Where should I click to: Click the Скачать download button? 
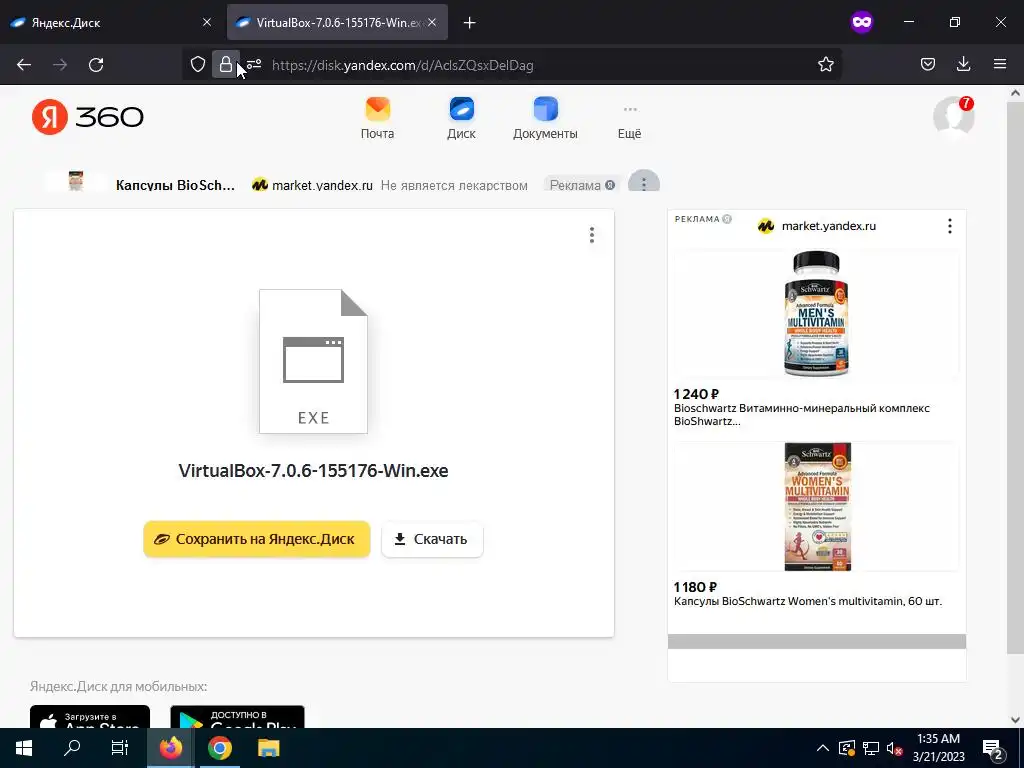point(432,539)
